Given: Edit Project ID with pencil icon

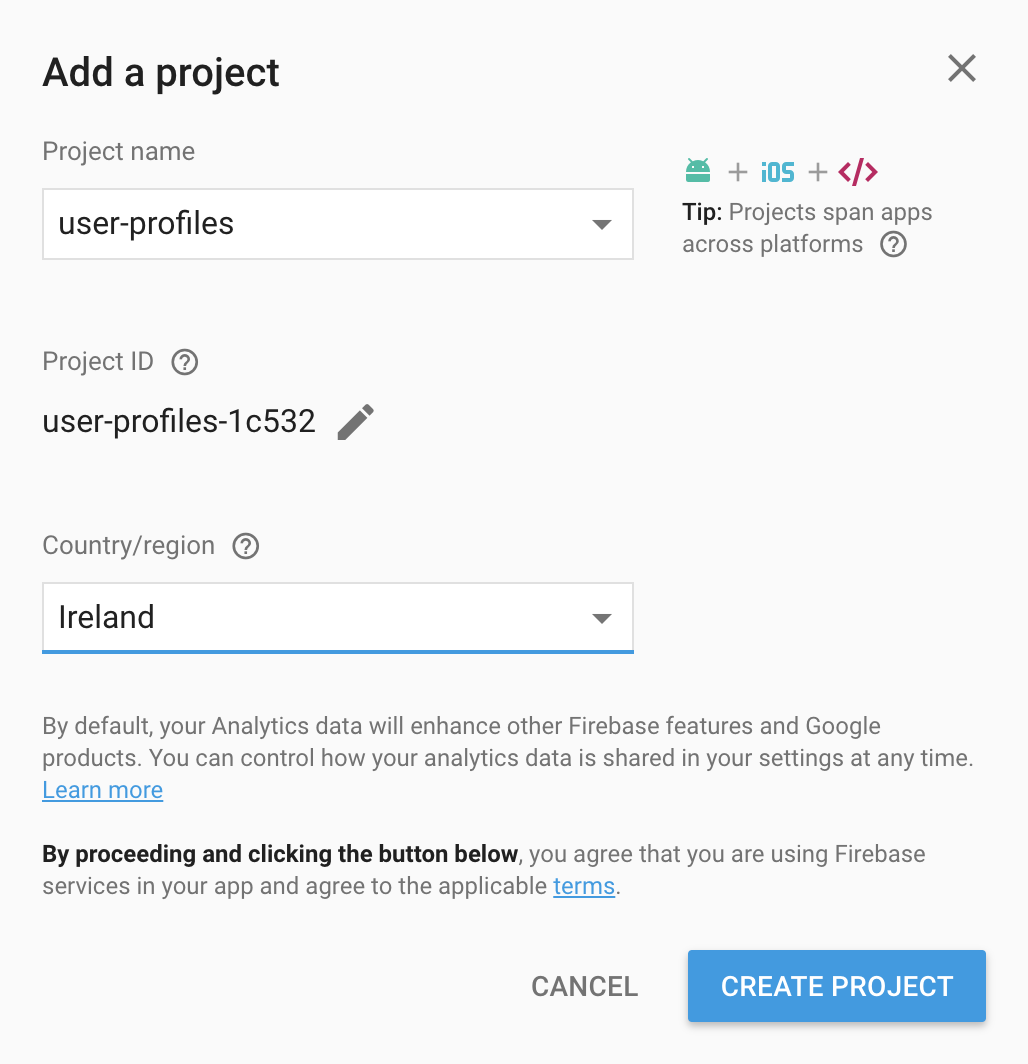Looking at the screenshot, I should tap(355, 422).
